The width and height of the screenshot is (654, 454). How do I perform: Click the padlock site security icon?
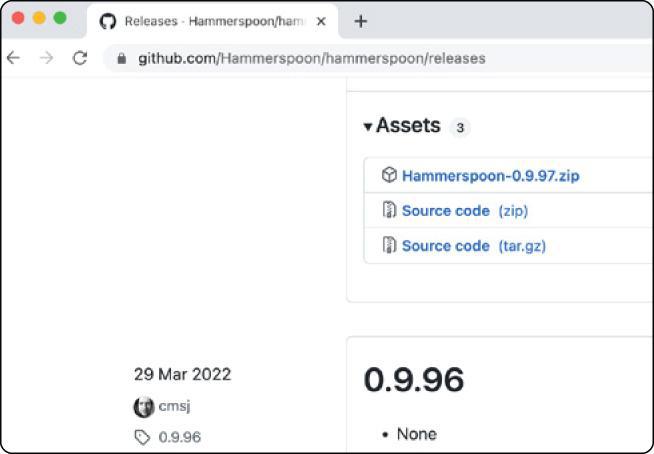tap(121, 58)
